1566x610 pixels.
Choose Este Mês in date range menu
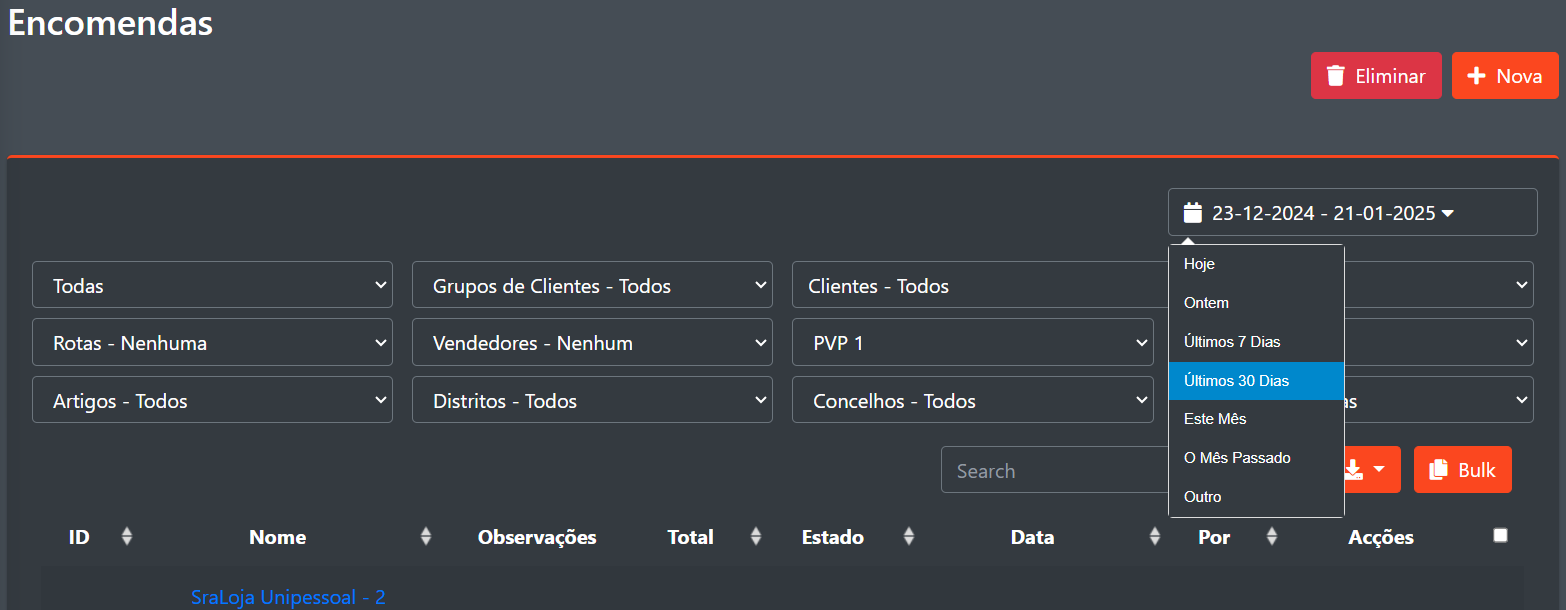point(1215,419)
